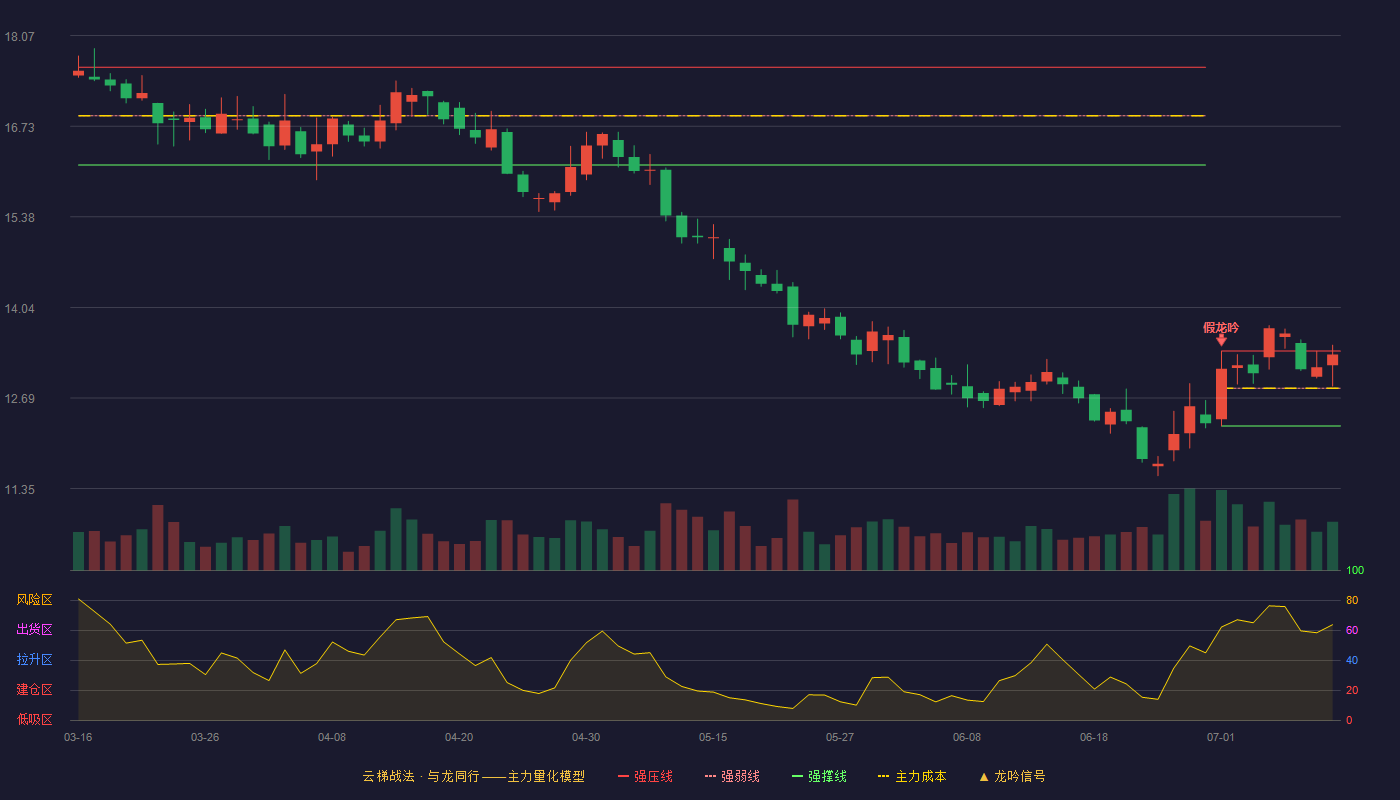Click the large red candlestick under the 假龙吟 arrow
This screenshot has width=1400, height=800.
(1221, 394)
